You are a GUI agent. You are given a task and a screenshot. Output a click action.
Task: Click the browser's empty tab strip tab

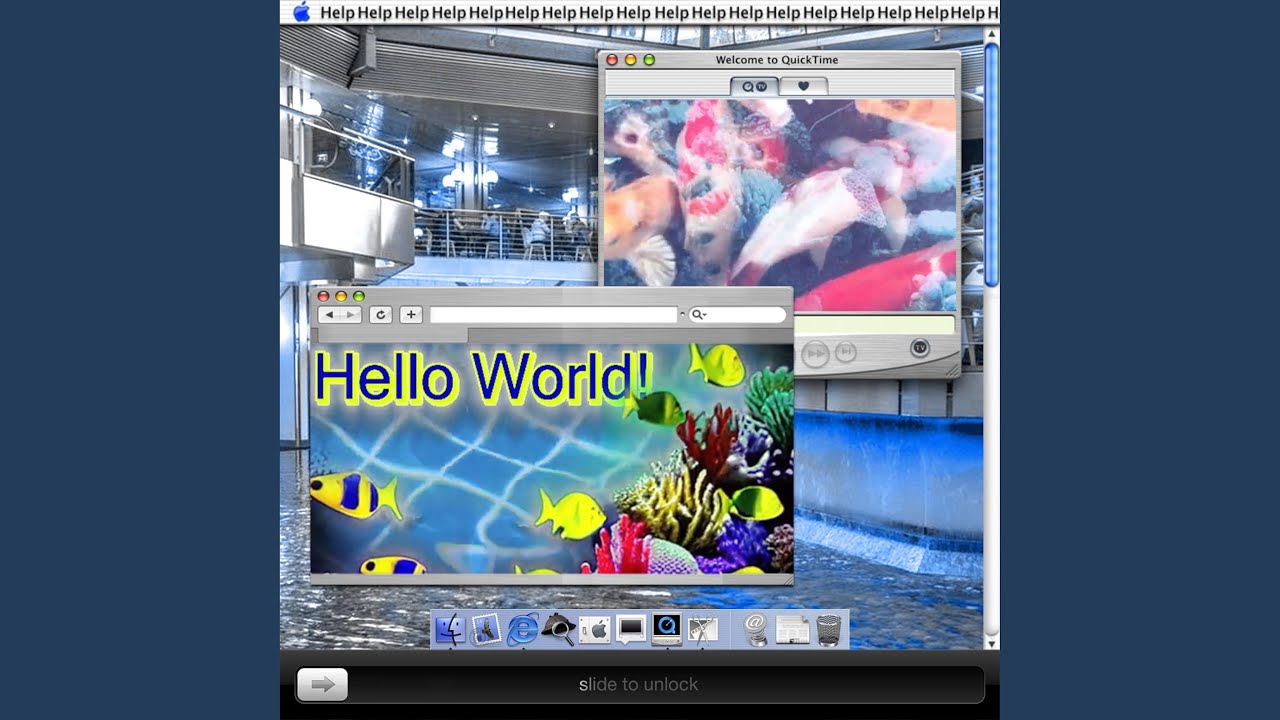(393, 335)
